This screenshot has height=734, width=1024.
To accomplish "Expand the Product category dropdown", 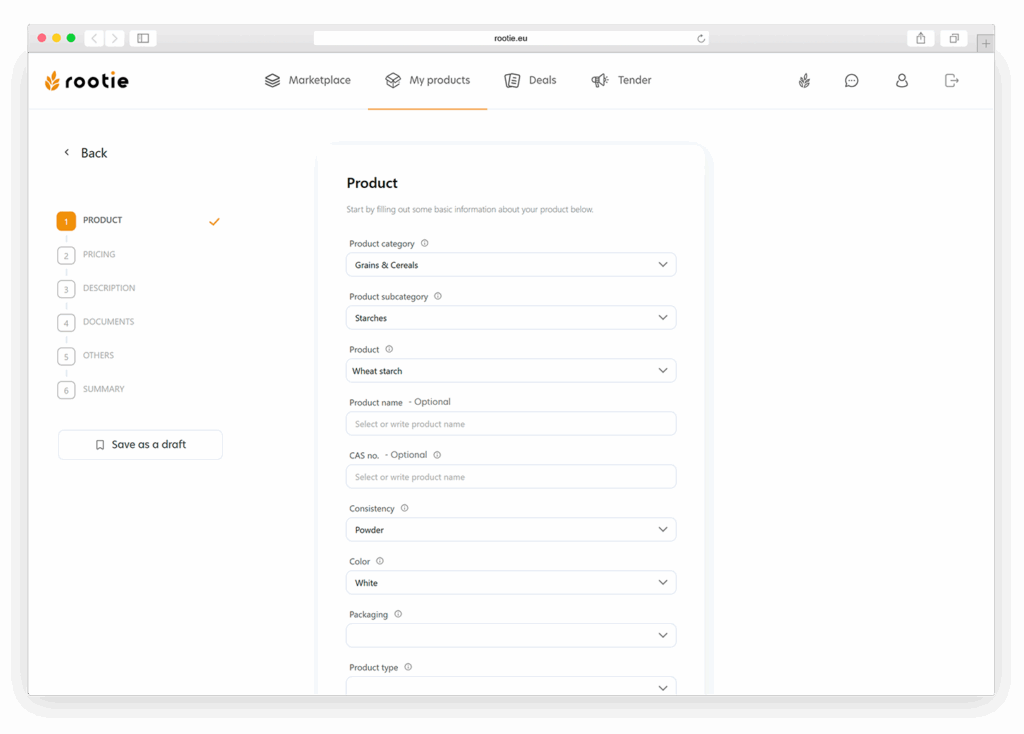I will [511, 265].
